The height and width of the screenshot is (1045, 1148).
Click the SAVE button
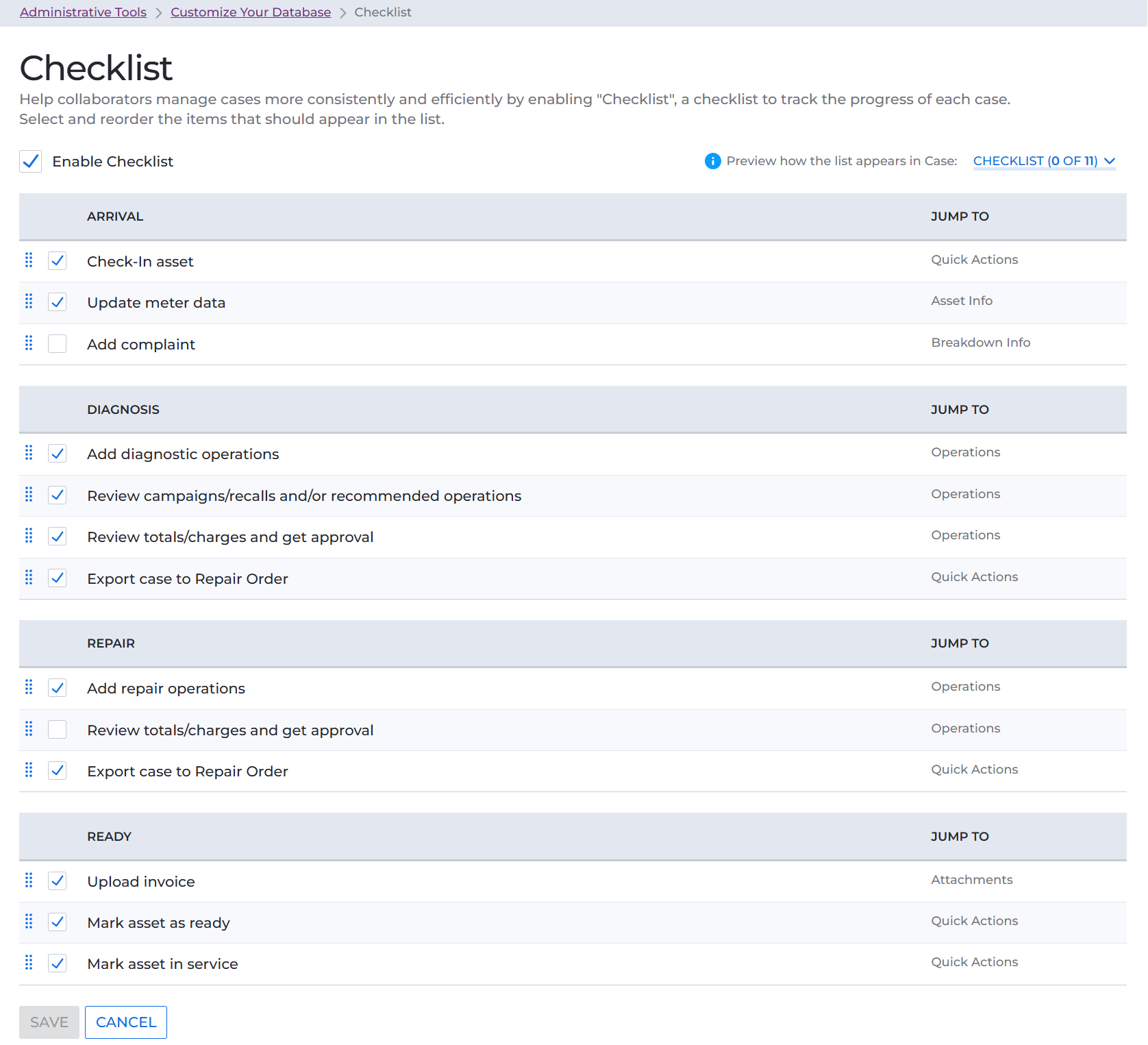49,1022
